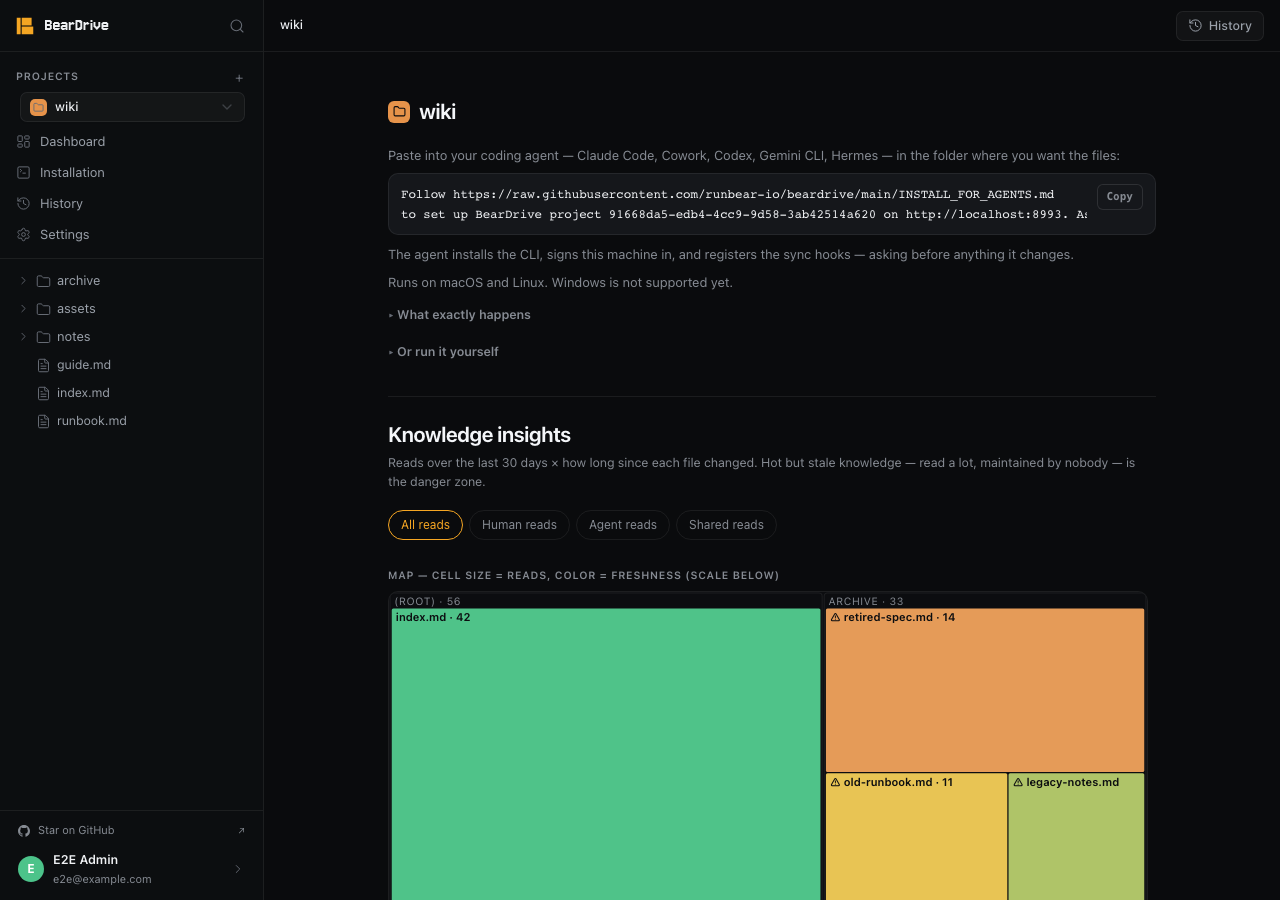Open the Star on GitHub link
1280x900 pixels.
click(x=131, y=831)
